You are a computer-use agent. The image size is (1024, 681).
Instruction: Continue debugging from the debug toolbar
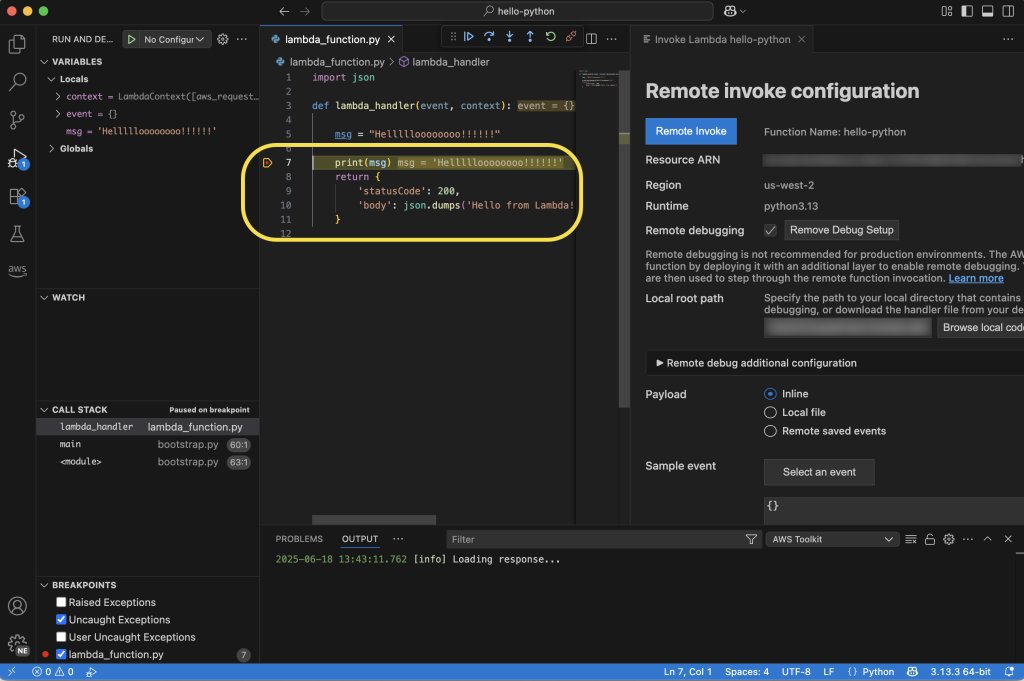tap(469, 36)
